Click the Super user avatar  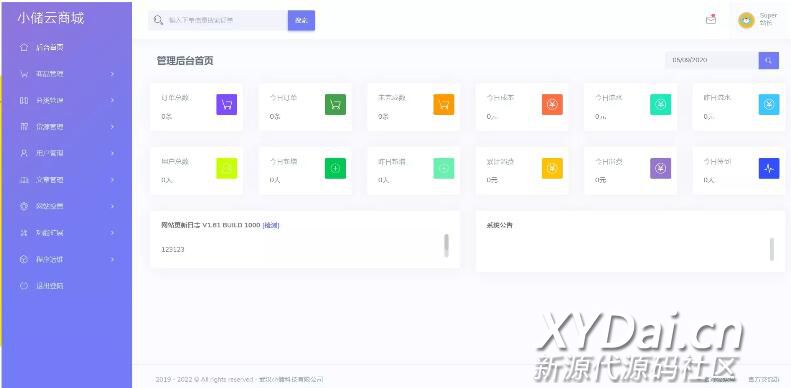coord(746,20)
